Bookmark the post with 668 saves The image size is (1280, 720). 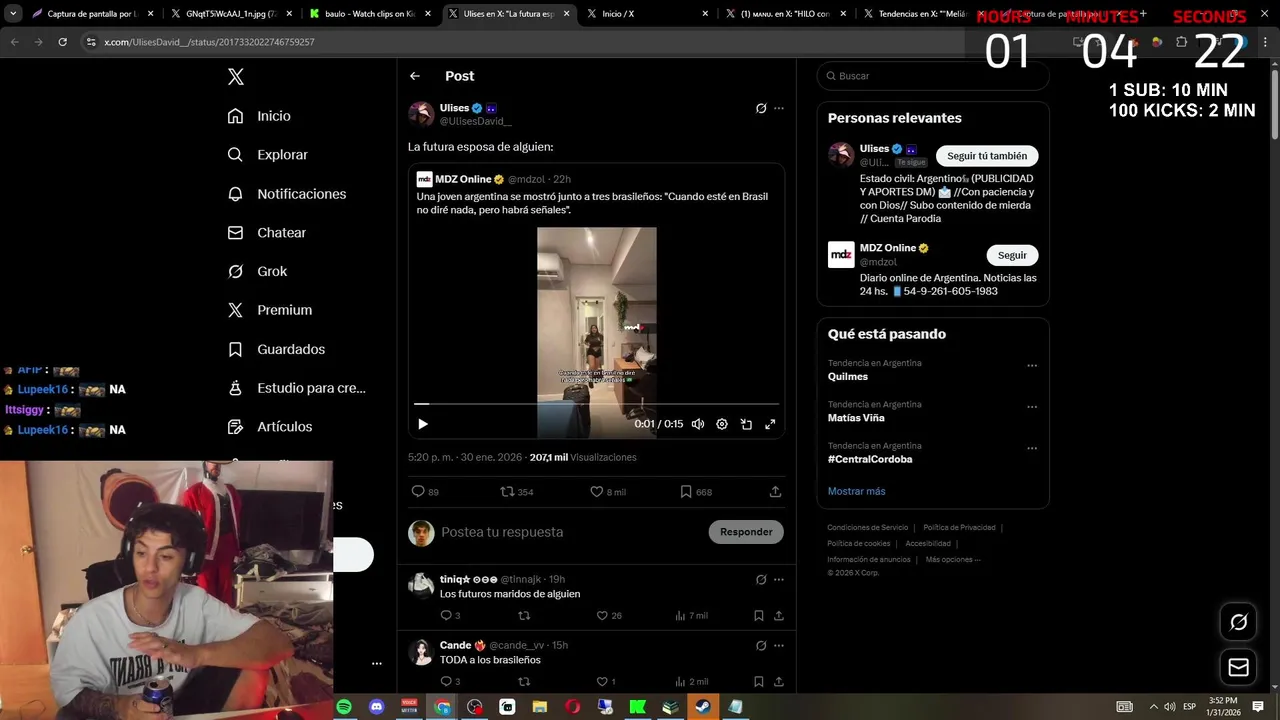click(x=696, y=492)
